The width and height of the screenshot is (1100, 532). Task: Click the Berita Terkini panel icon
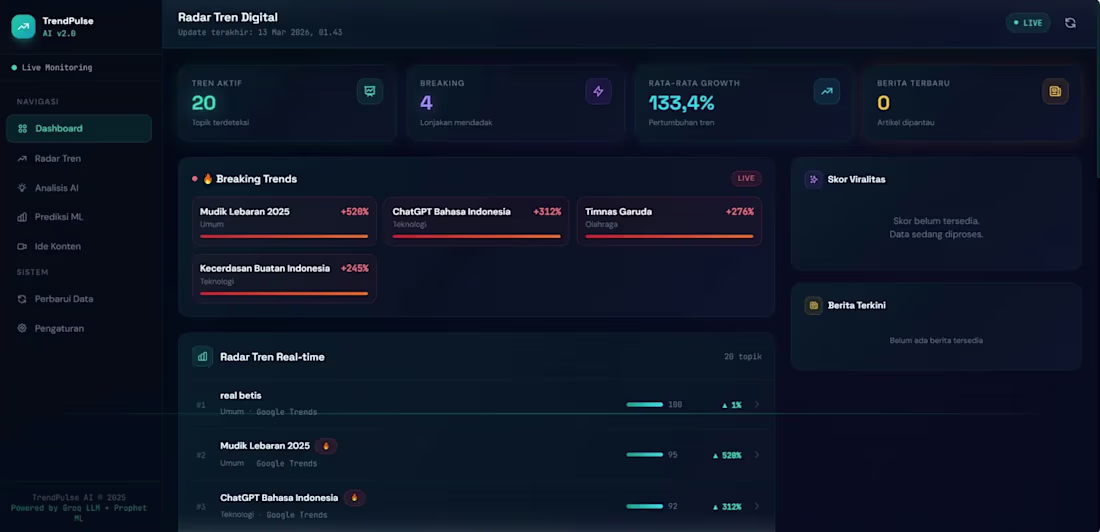814,305
